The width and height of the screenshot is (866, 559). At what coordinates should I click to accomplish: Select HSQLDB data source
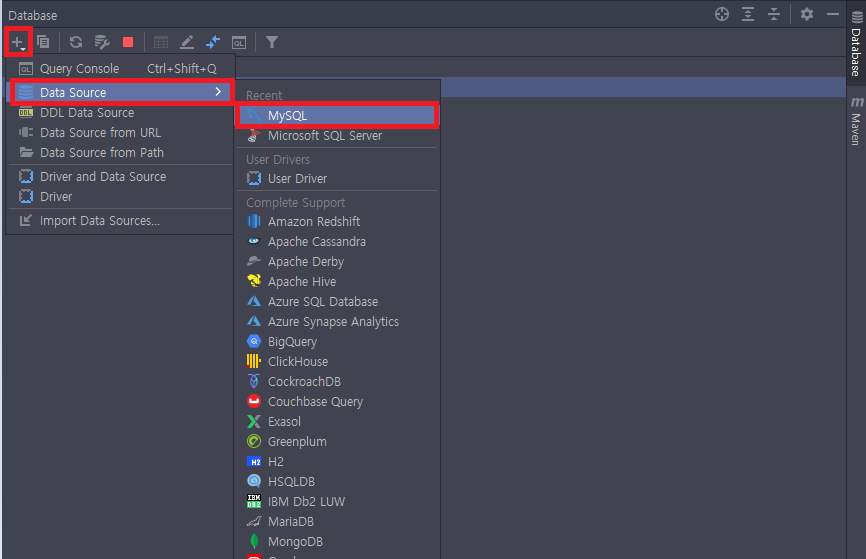click(x=337, y=482)
